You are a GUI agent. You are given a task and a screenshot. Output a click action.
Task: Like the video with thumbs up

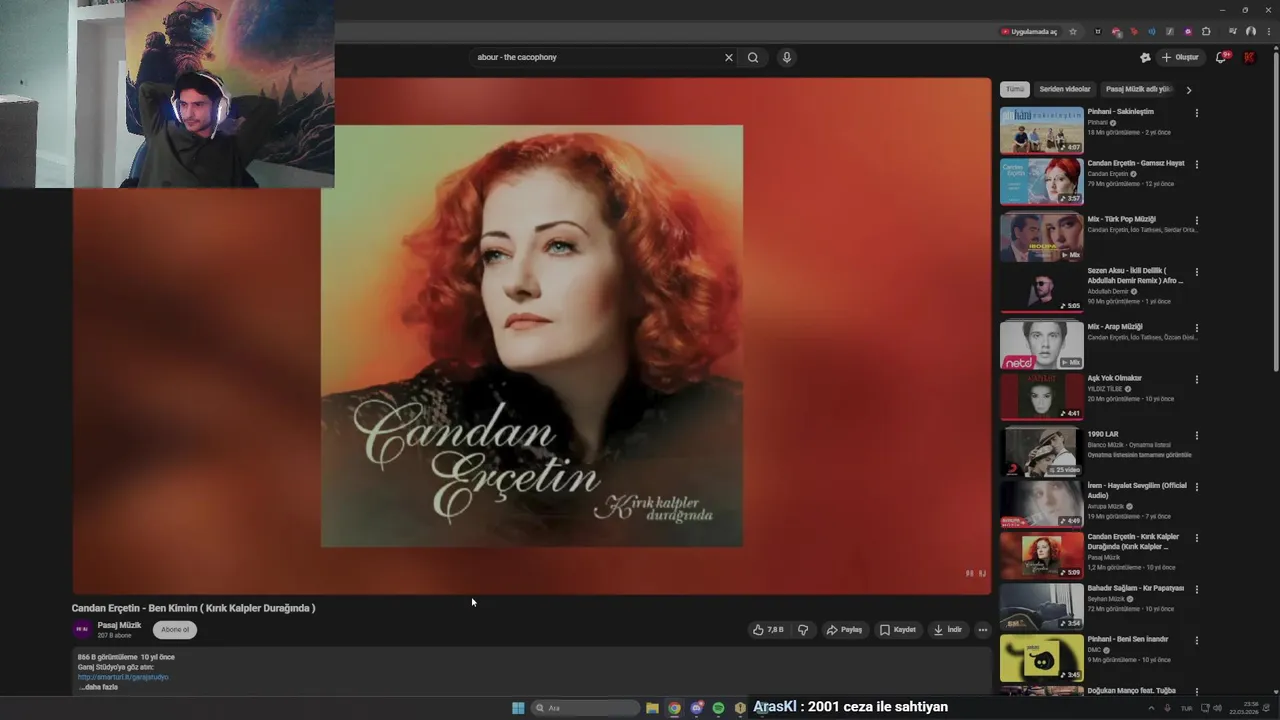click(768, 630)
